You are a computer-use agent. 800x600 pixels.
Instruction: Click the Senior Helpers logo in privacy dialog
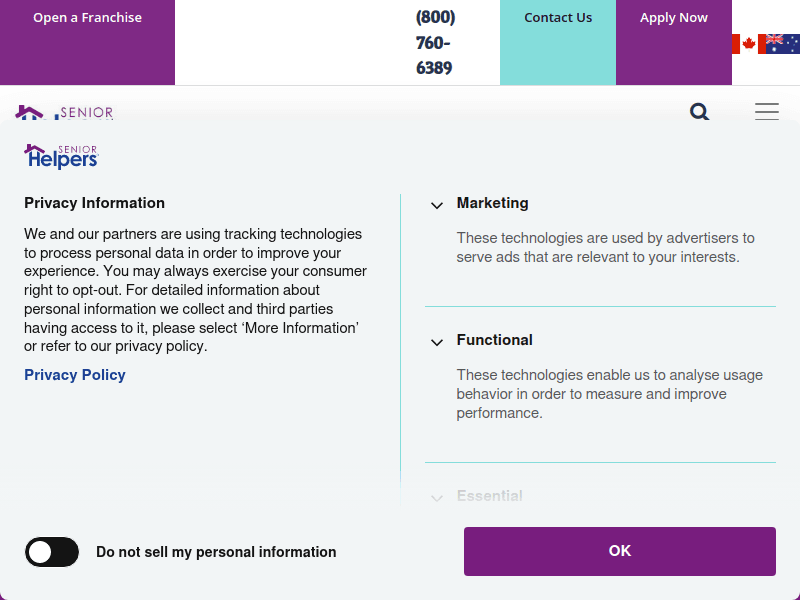pyautogui.click(x=61, y=156)
